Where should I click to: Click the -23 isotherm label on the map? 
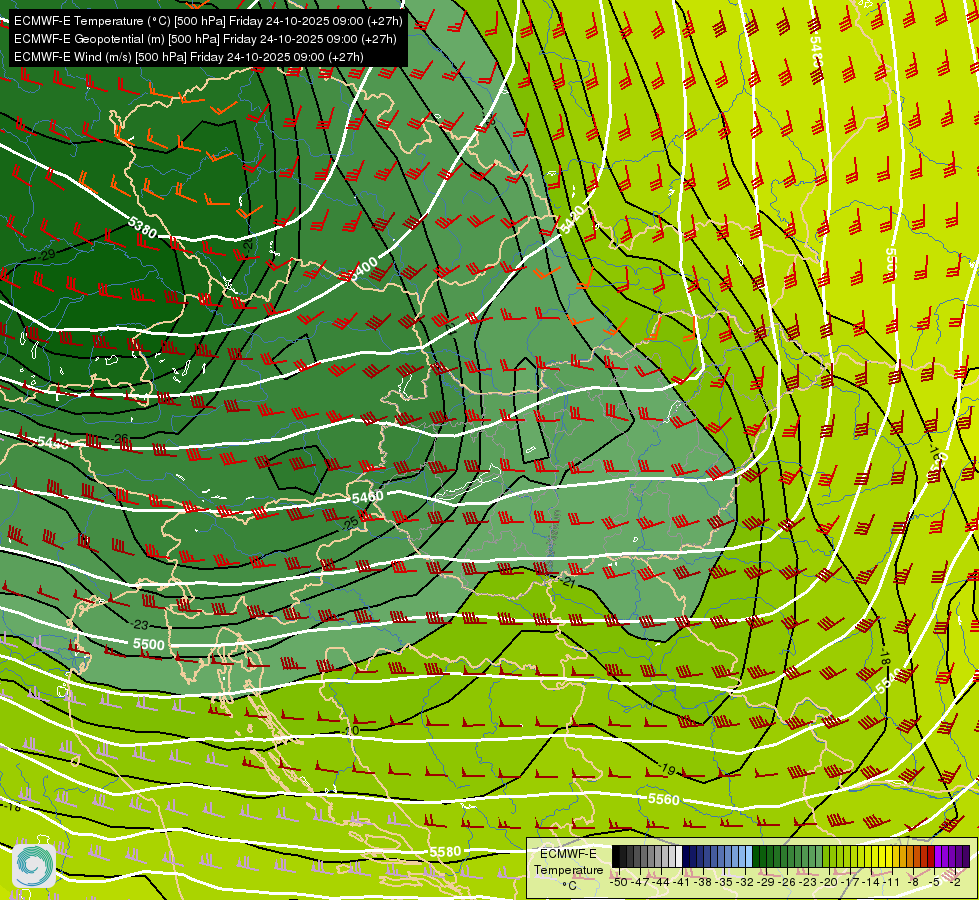(x=140, y=625)
